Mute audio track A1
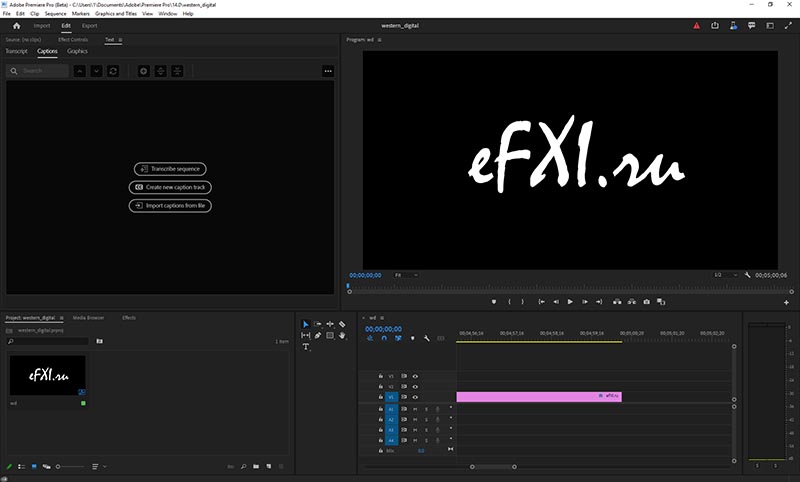The height and width of the screenshot is (482, 800). [415, 408]
